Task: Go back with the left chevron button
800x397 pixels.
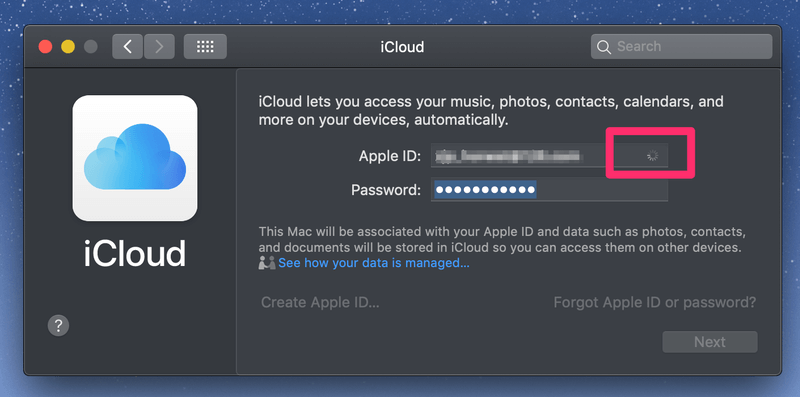Action: [x=128, y=47]
